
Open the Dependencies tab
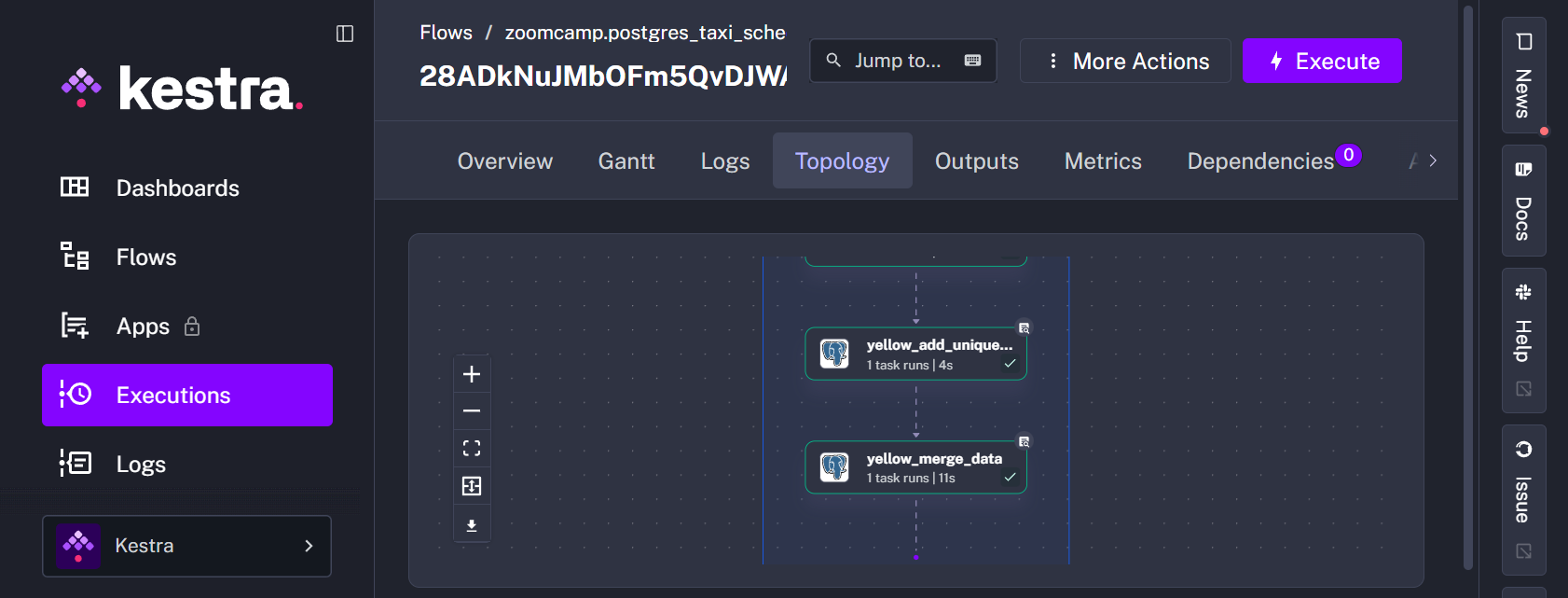pos(1273,160)
